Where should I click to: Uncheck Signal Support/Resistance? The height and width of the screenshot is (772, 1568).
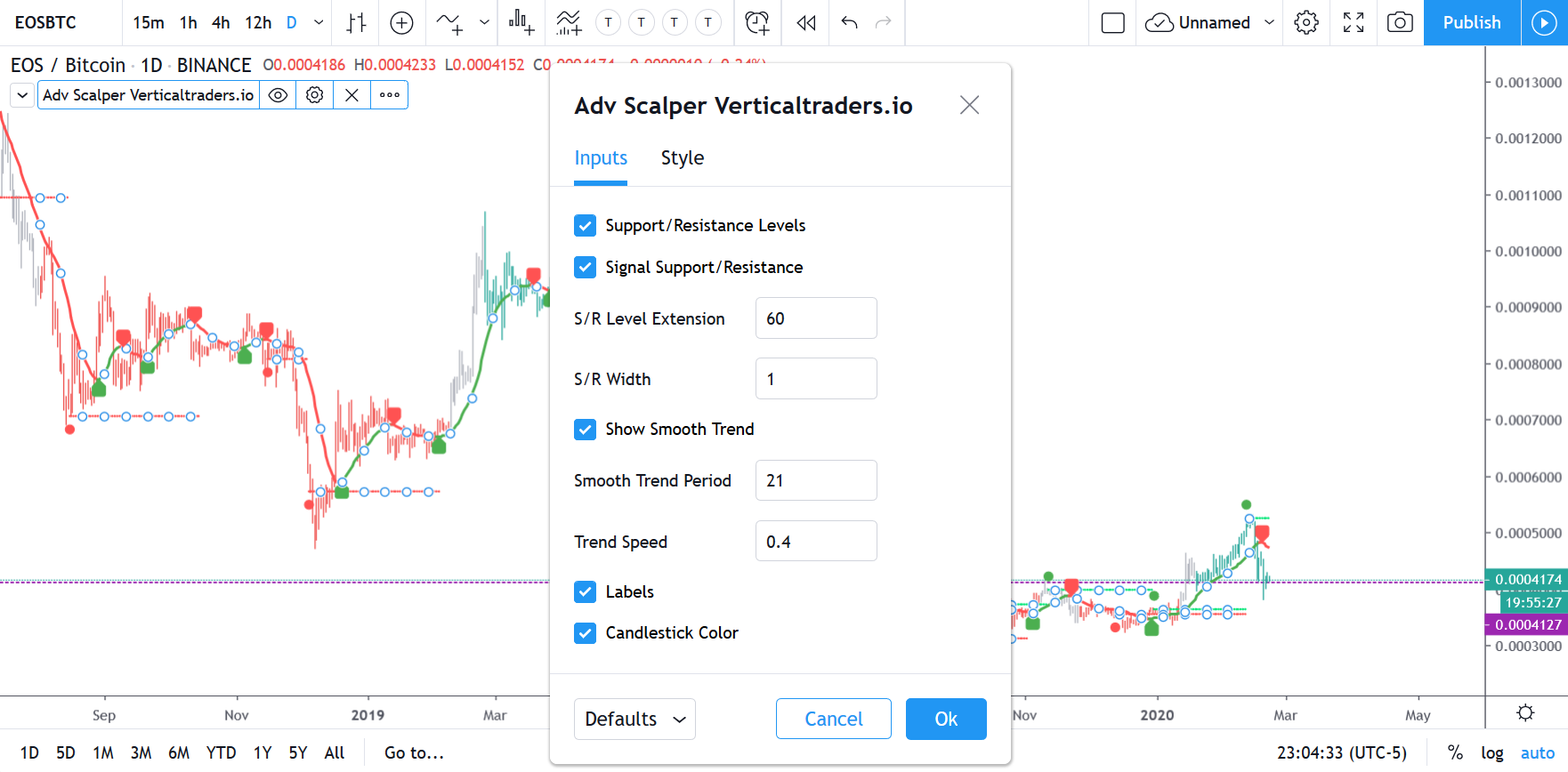(x=585, y=268)
